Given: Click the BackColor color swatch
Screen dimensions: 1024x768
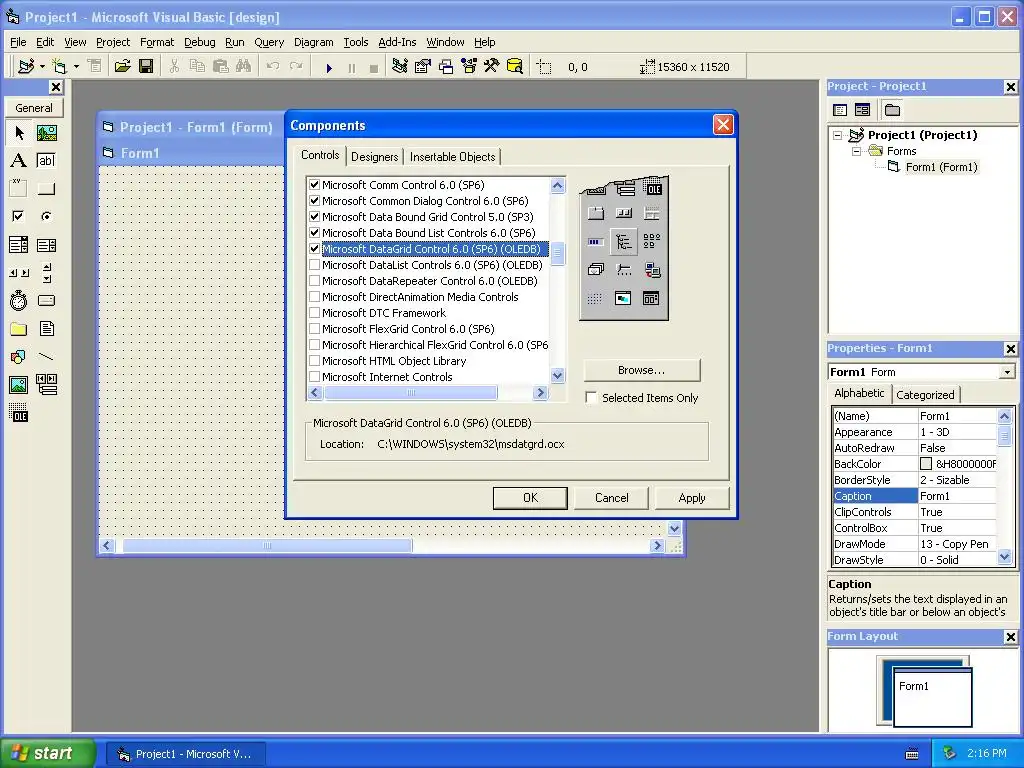Looking at the screenshot, I should 925,464.
